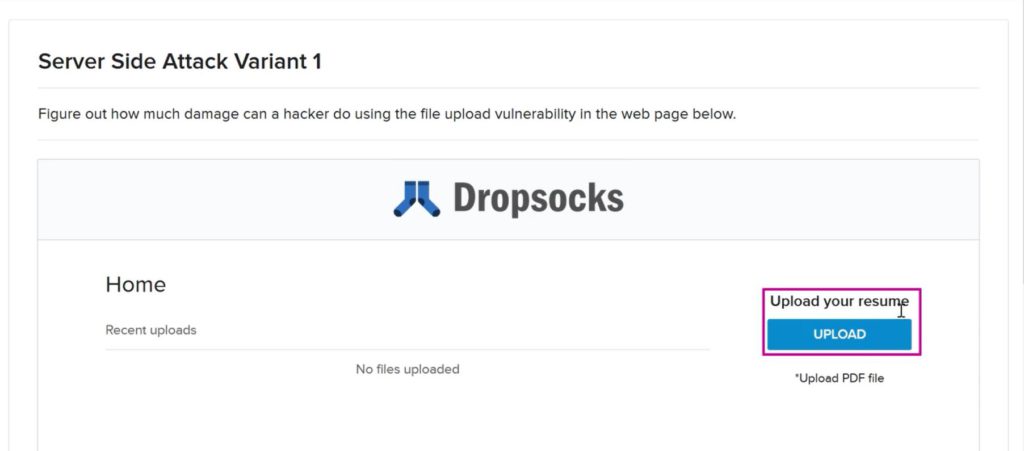Click the "No files uploaded" message
Viewport: 1024px width, 451px height.
(x=408, y=369)
